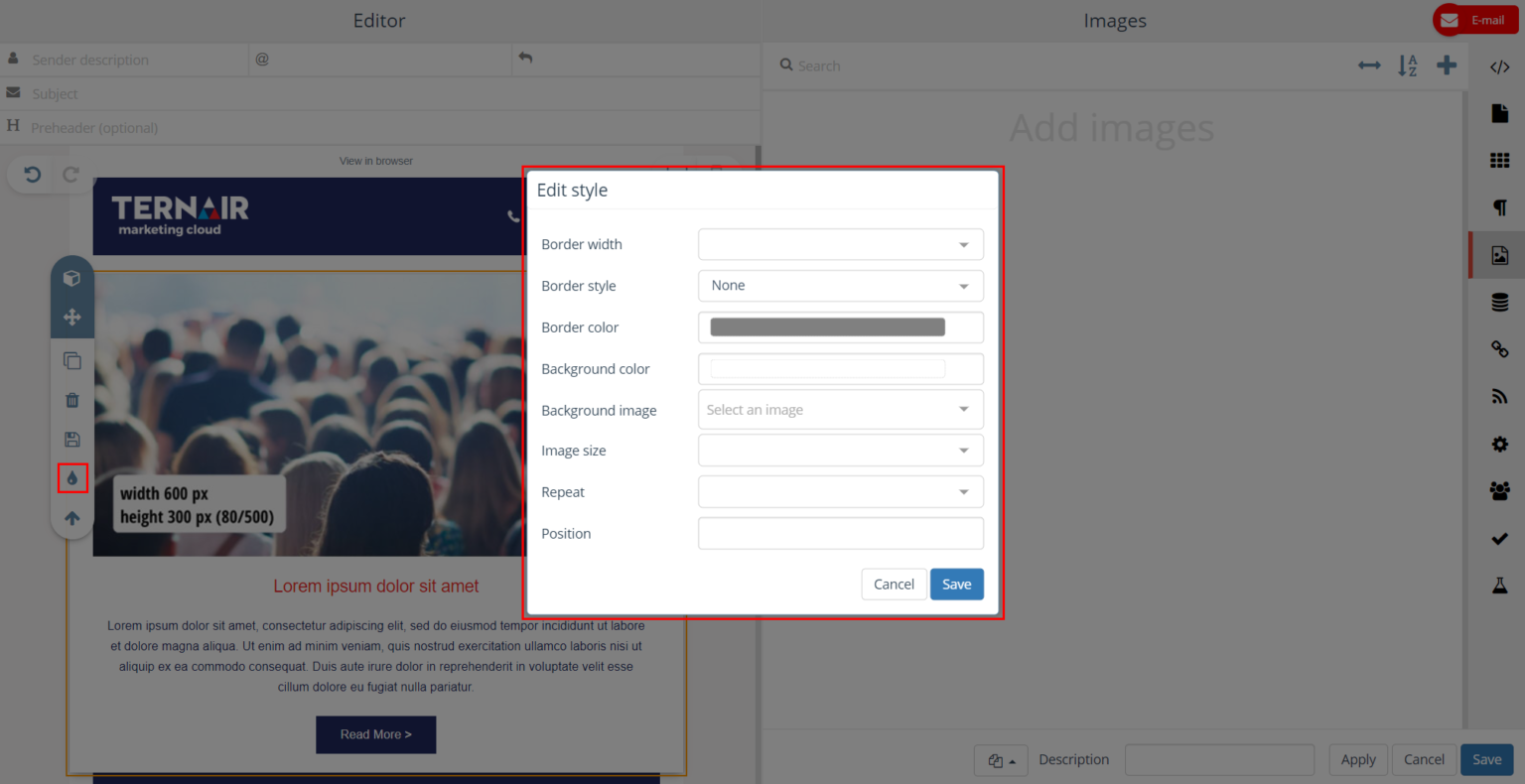Save the block with the floppy icon
Screen dimensions: 1525x784
click(x=71, y=440)
